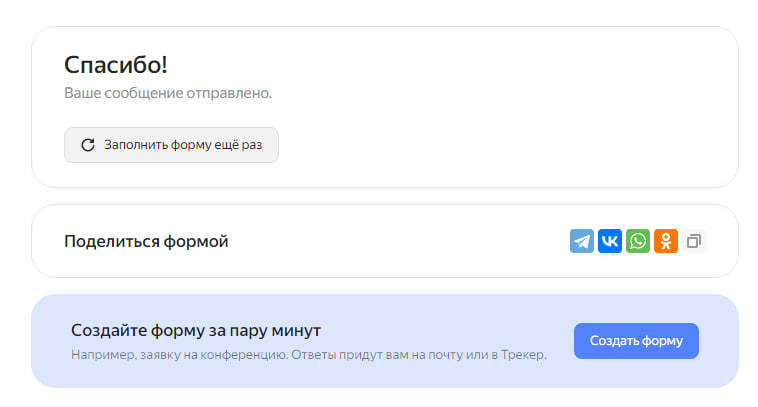This screenshot has width=758, height=407.
Task: Share the form via Odnoklassniki icon
Action: (666, 241)
